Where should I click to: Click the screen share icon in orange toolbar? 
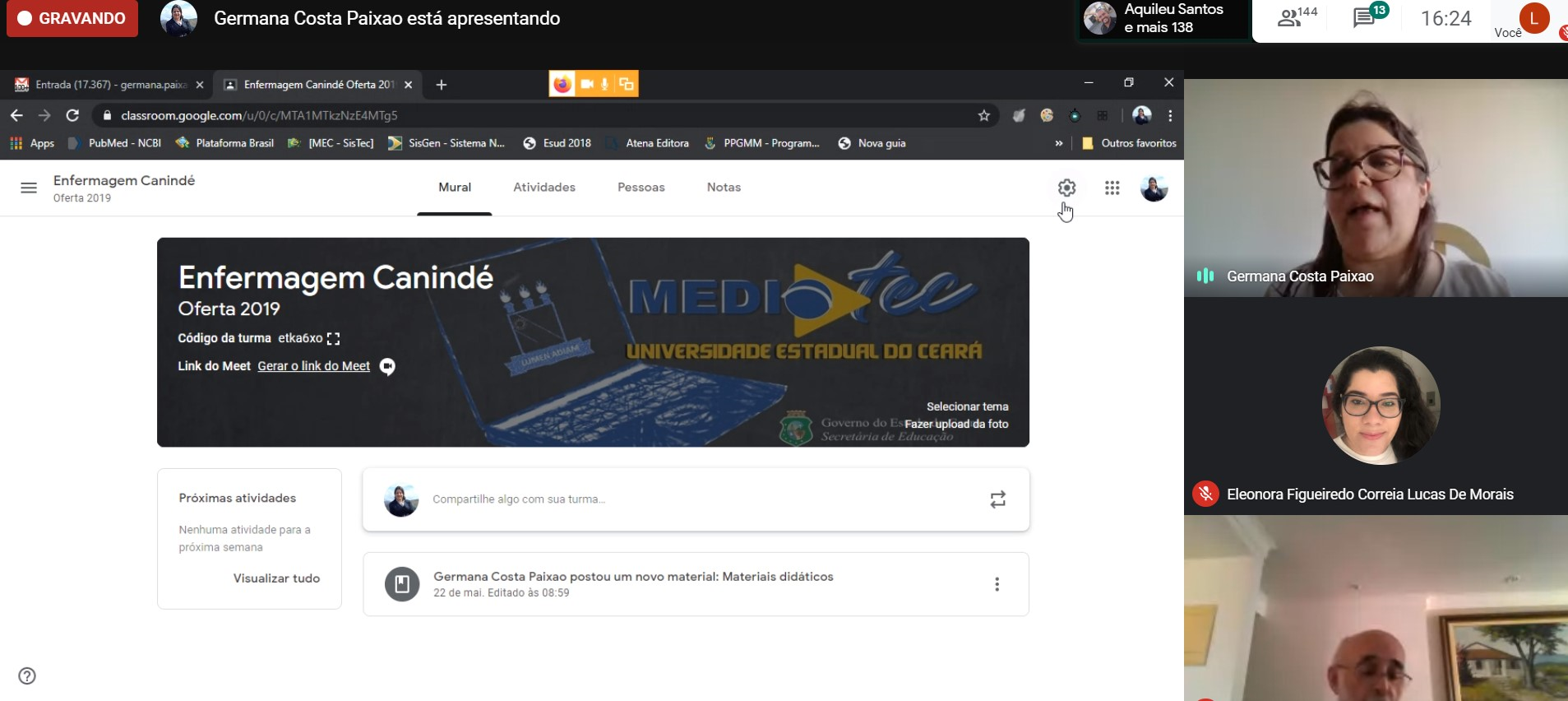[627, 84]
